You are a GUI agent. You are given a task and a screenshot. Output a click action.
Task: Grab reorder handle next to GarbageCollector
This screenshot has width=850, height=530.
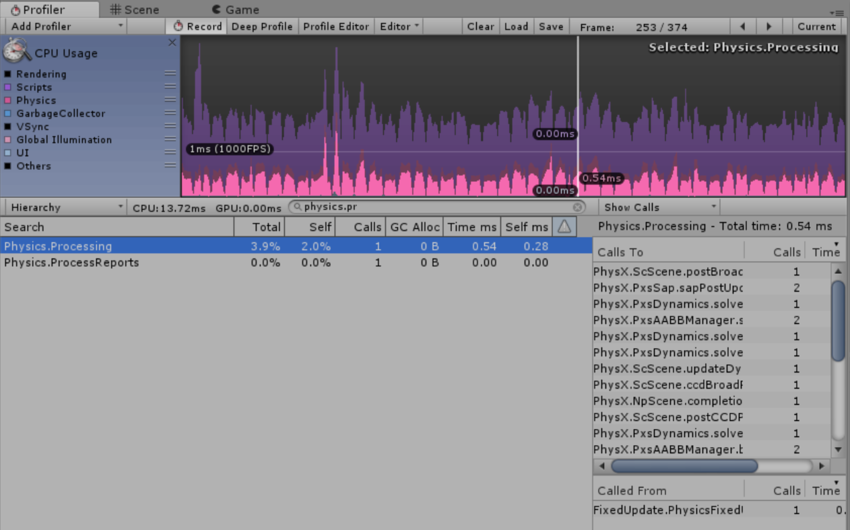(x=170, y=113)
